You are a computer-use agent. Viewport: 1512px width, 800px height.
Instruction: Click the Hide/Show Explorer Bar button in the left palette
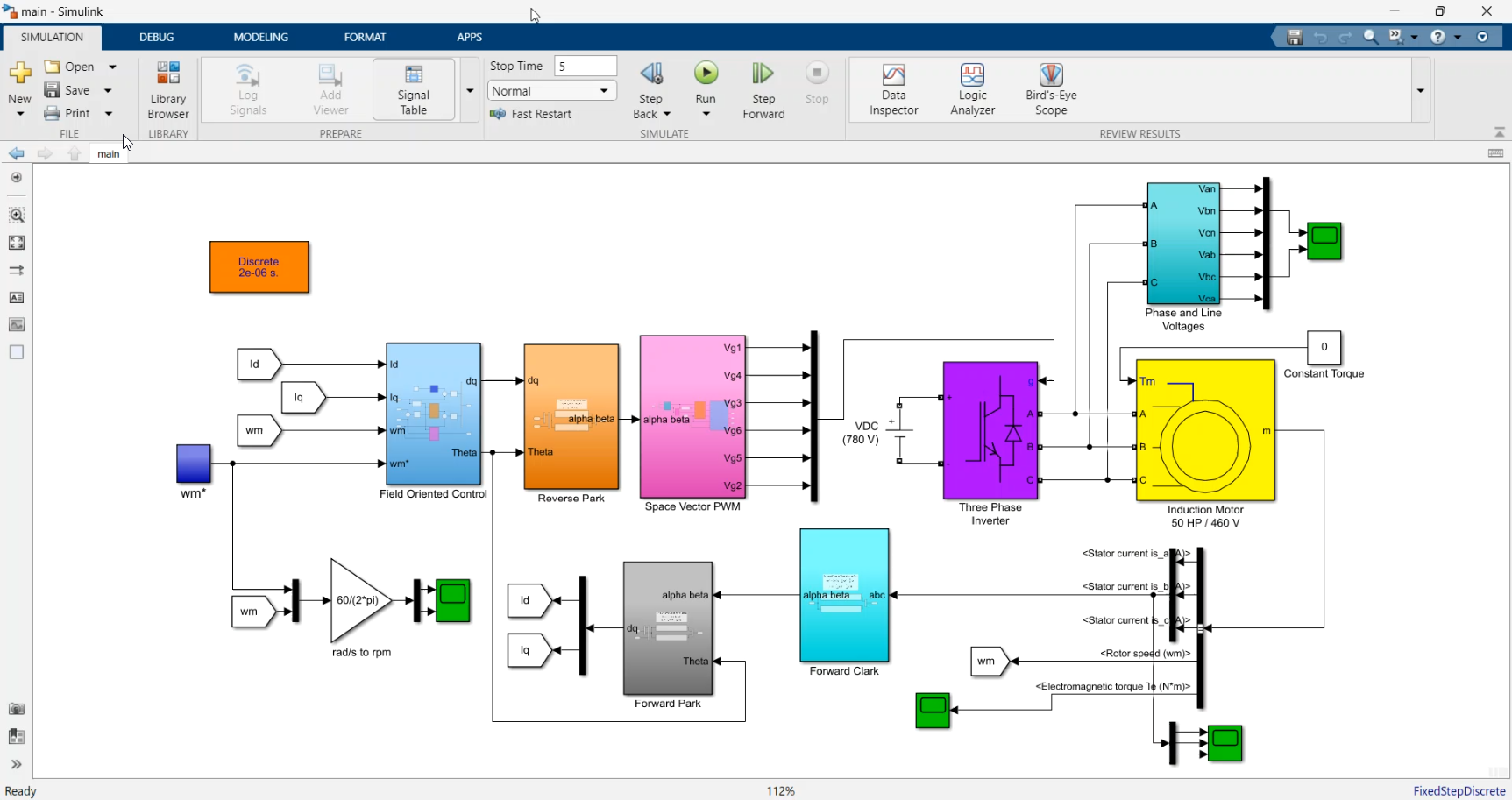coord(17,178)
